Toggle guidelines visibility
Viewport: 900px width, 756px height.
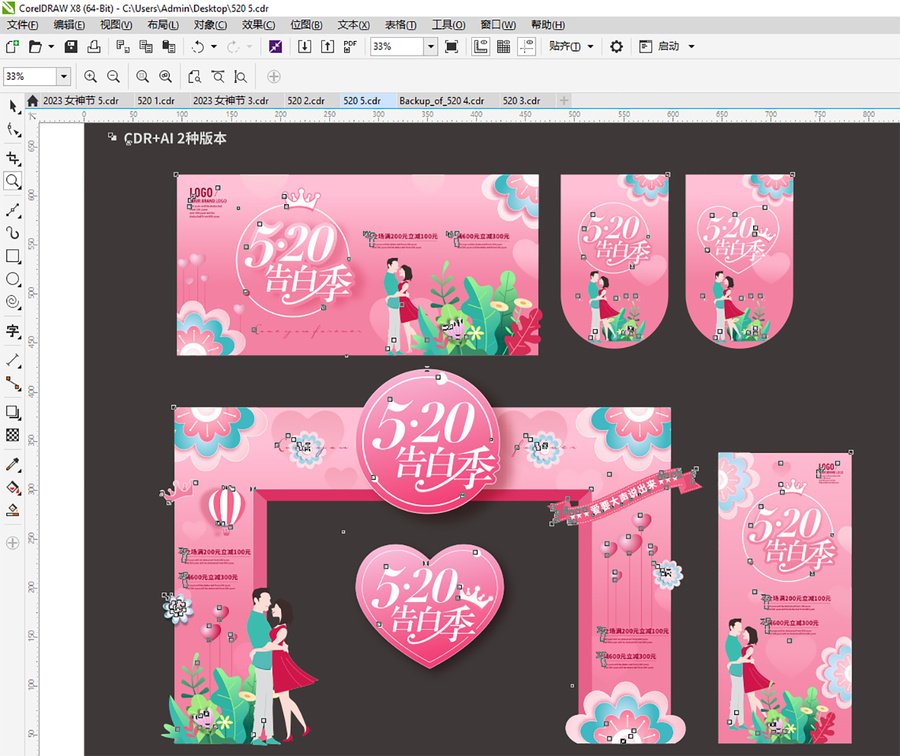(x=526, y=46)
